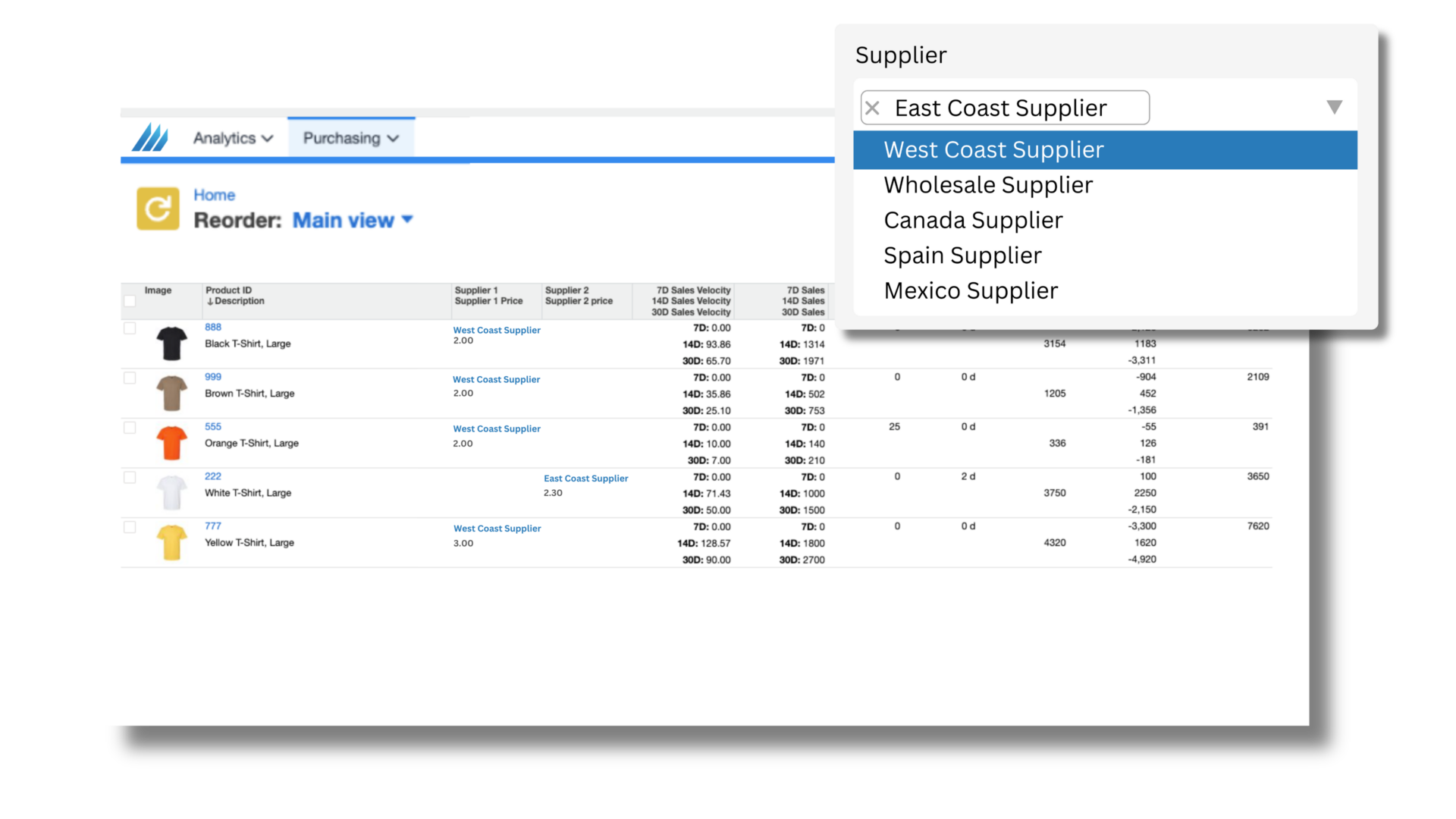Open the Purchasing menu tab
The image size is (1456, 819).
point(350,138)
